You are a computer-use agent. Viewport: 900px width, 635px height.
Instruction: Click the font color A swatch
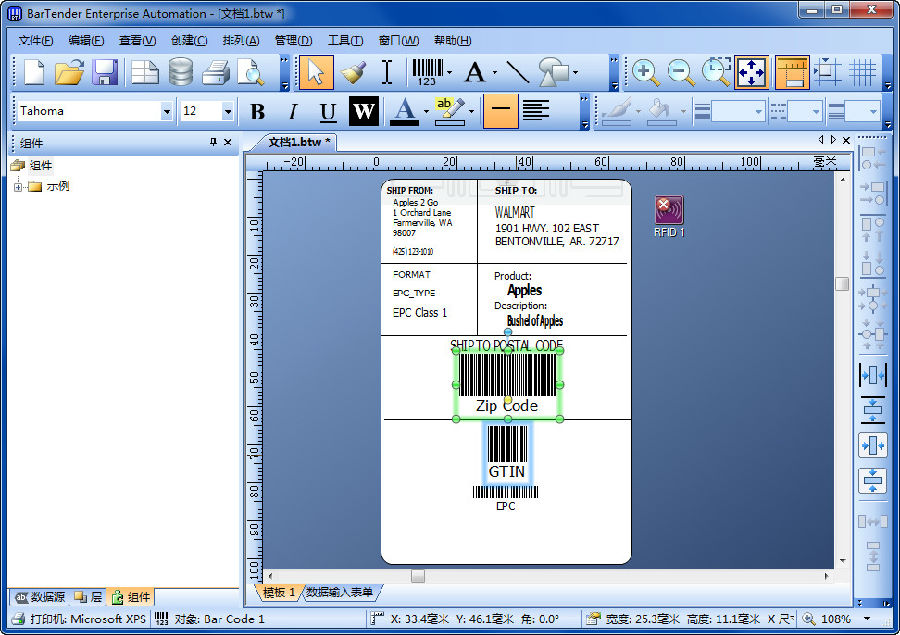point(403,112)
